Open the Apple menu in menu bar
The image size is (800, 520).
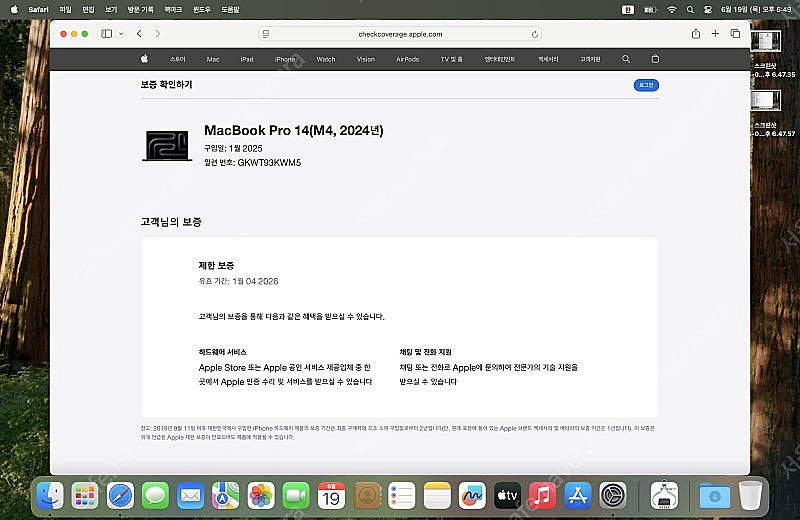coord(14,9)
